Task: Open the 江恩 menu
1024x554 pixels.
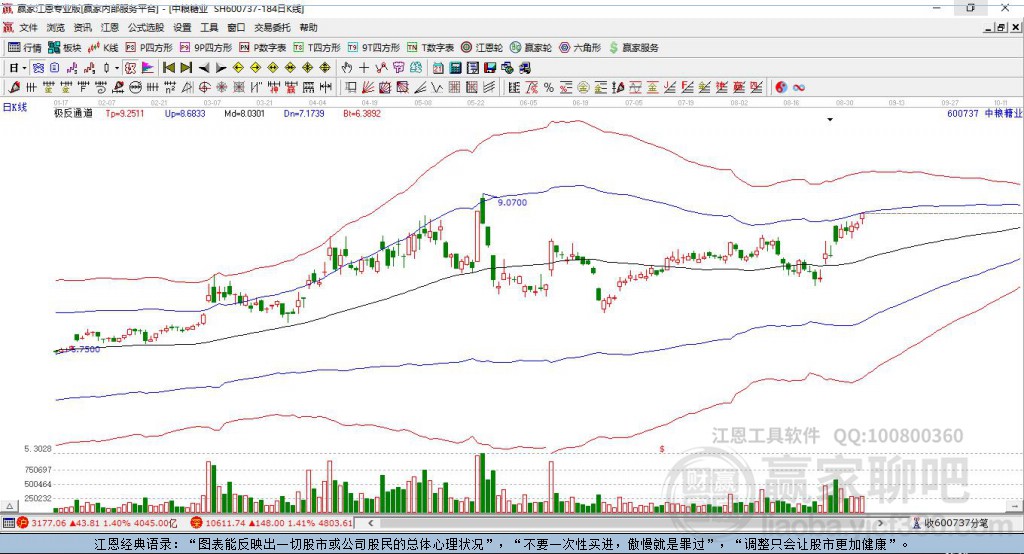Action: pos(110,27)
